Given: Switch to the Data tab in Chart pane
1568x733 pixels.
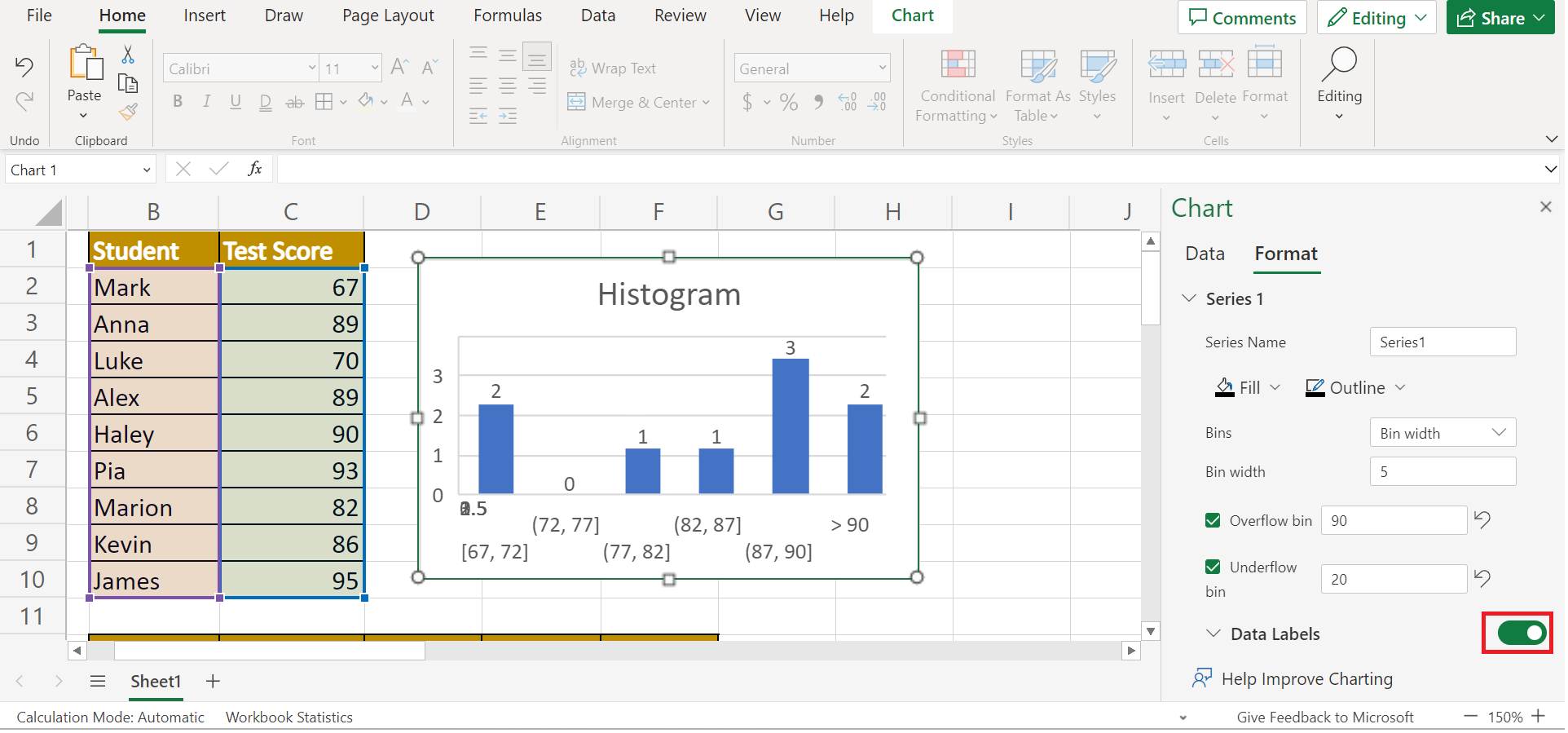Looking at the screenshot, I should (1205, 254).
